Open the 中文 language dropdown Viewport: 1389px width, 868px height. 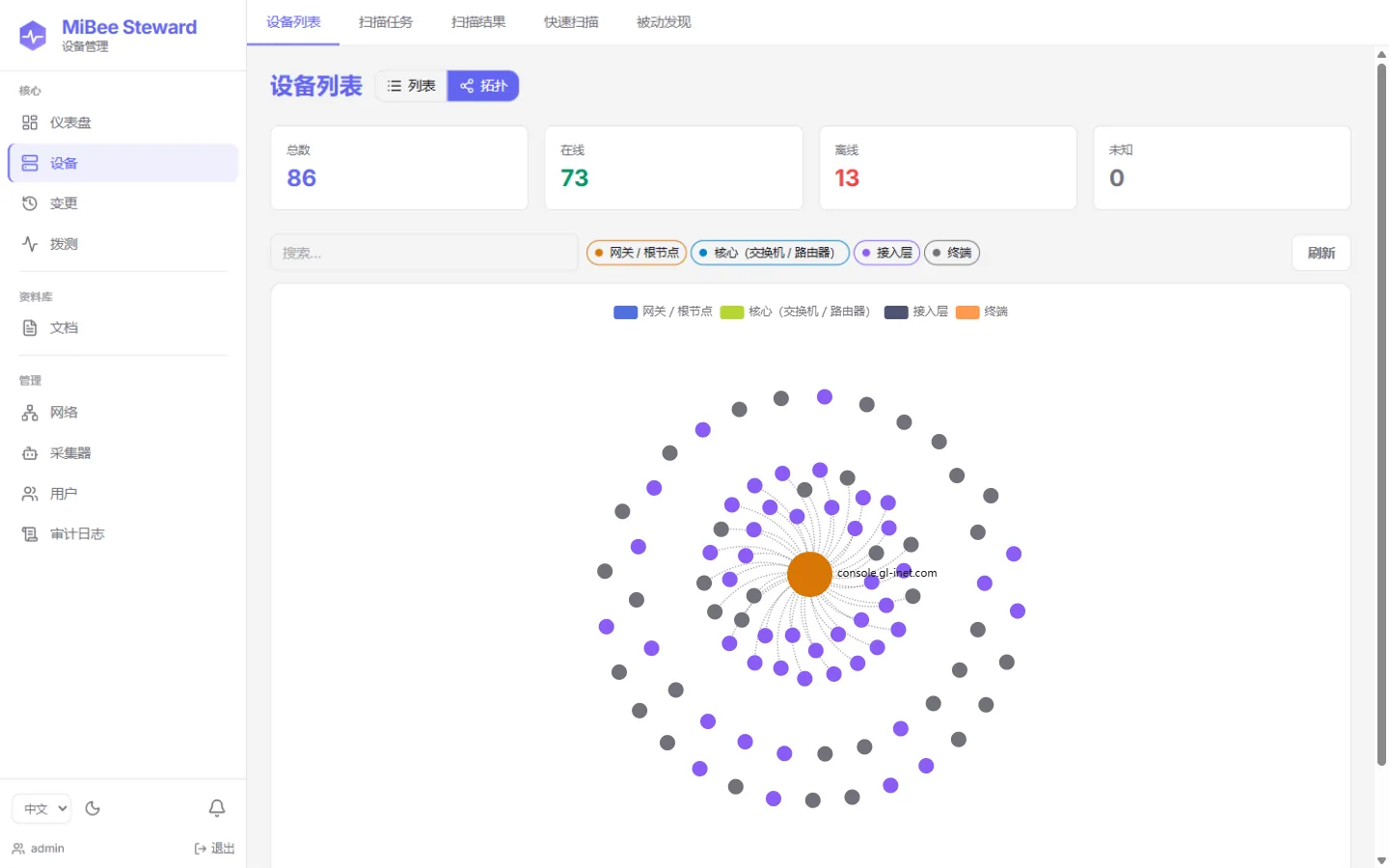(x=41, y=808)
